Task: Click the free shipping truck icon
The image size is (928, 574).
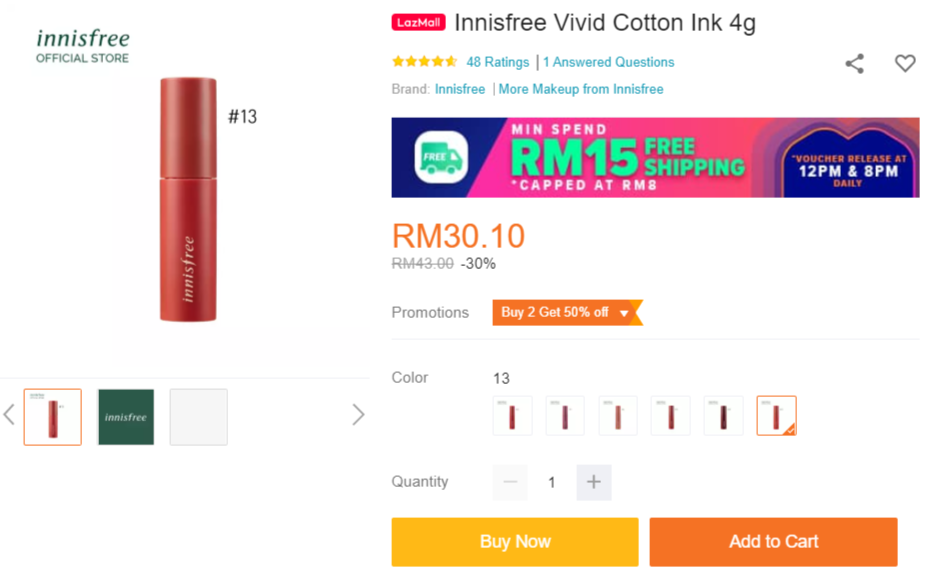Action: coord(441,157)
